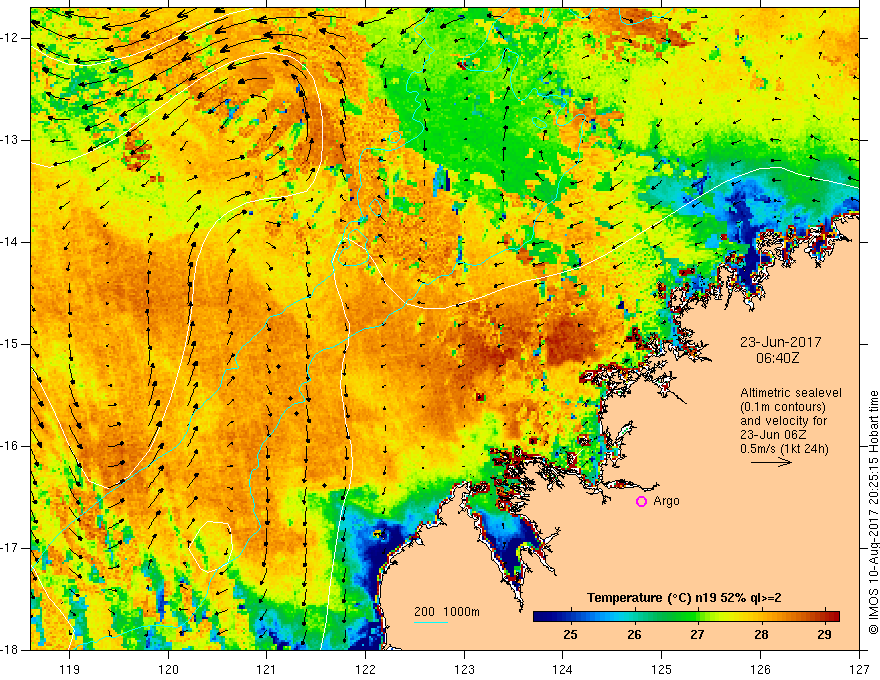This screenshot has height=680, width=880.
Task: Click the 126 longitude axis label
Action: click(x=760, y=669)
